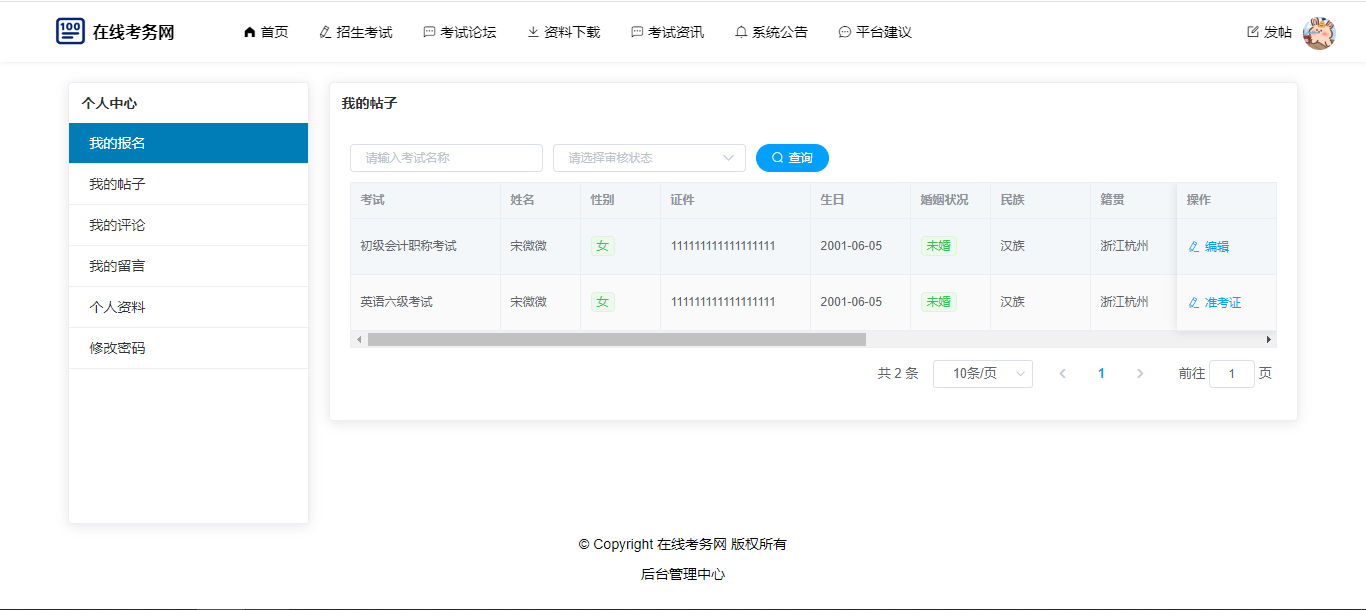Open 资料下载 with the download icon
This screenshot has height=610, width=1366.
pyautogui.click(x=533, y=32)
